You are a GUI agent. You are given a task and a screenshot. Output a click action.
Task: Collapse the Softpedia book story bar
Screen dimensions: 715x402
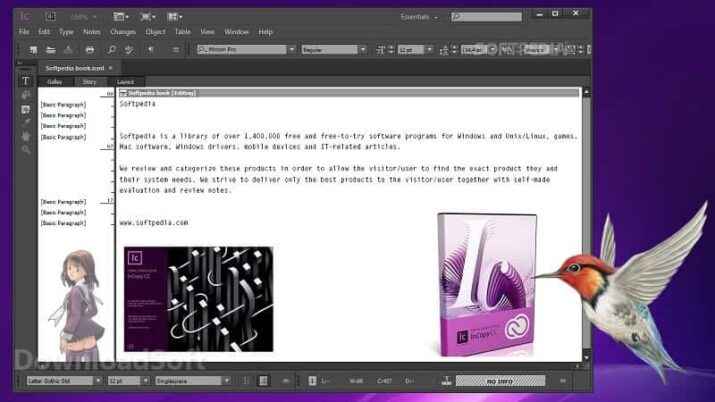(x=122, y=92)
